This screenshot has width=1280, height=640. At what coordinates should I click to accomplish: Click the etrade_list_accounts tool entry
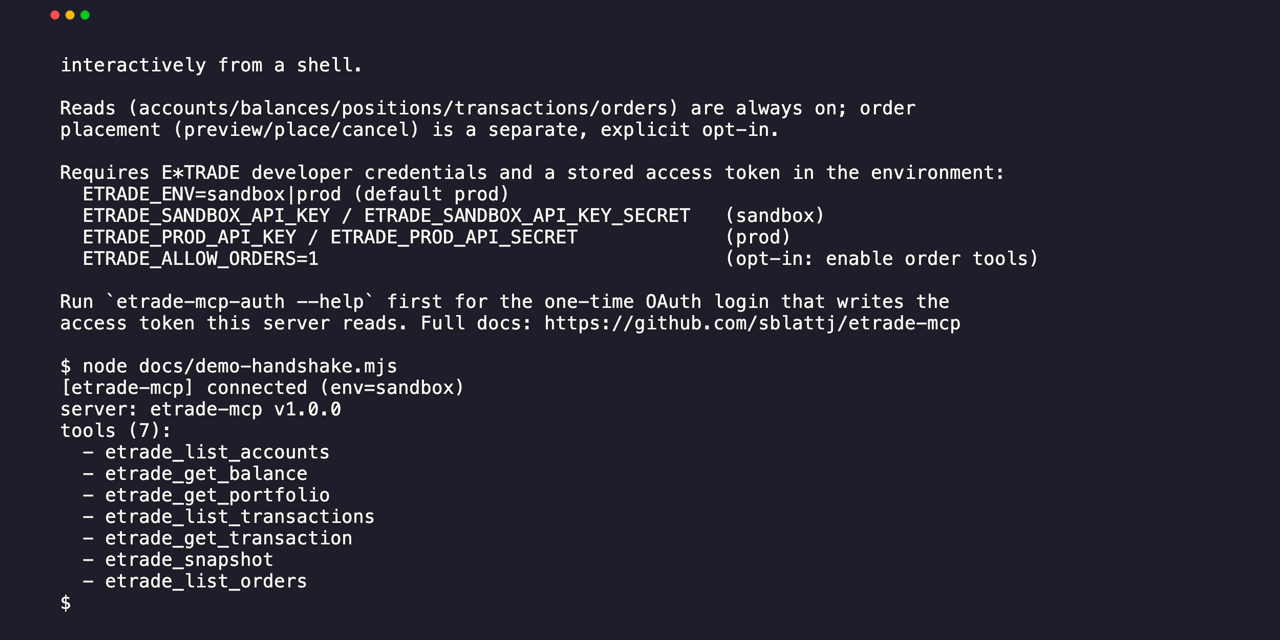tap(217, 452)
